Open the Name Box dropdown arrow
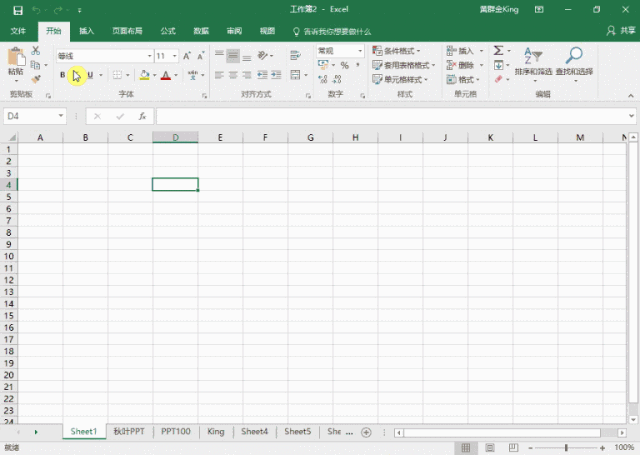The image size is (640, 455). click(61, 116)
